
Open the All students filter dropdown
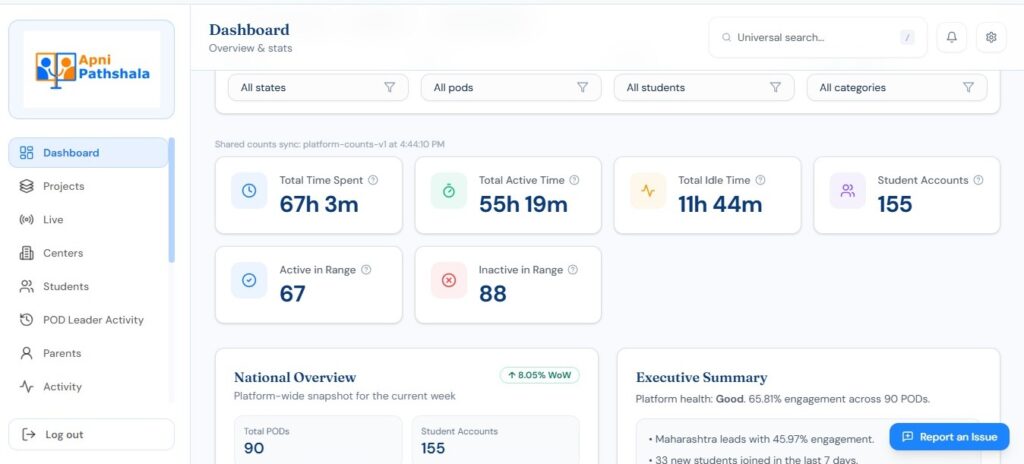(x=704, y=88)
